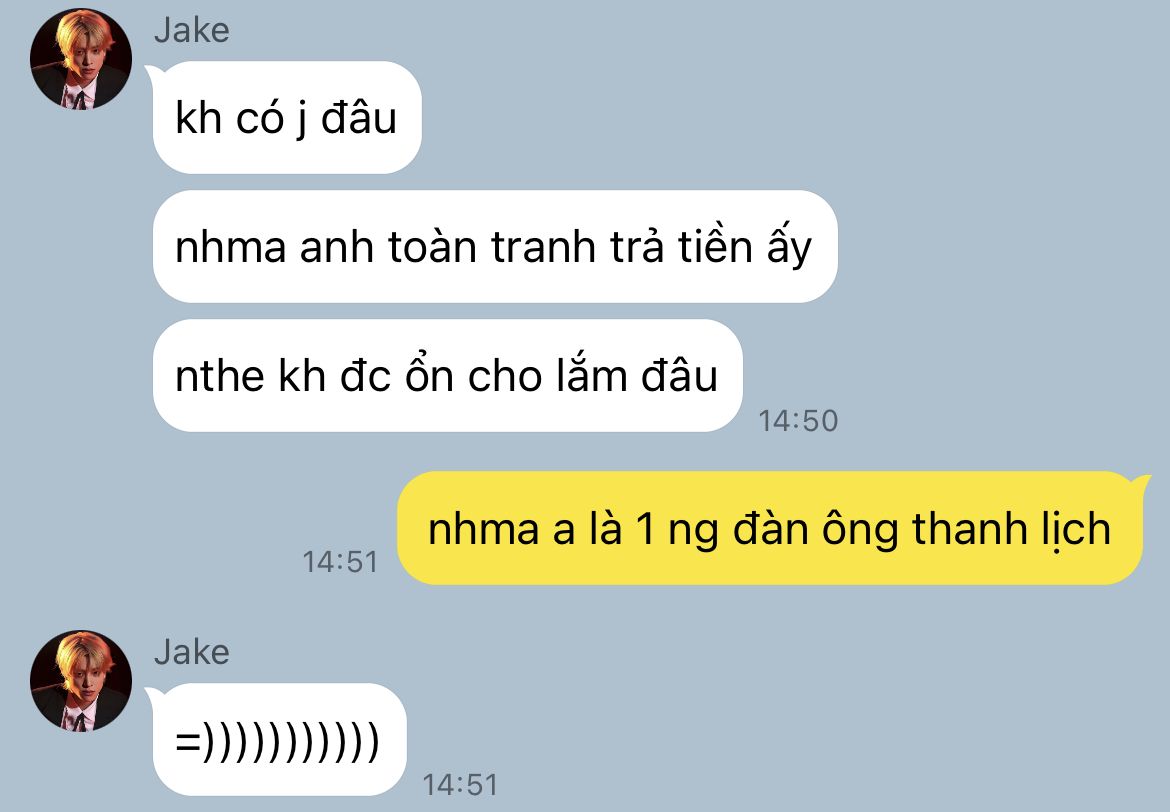Screen dimensions: 1170x812
Task: Click the word "anh" in Jake's second message
Action: point(336,247)
